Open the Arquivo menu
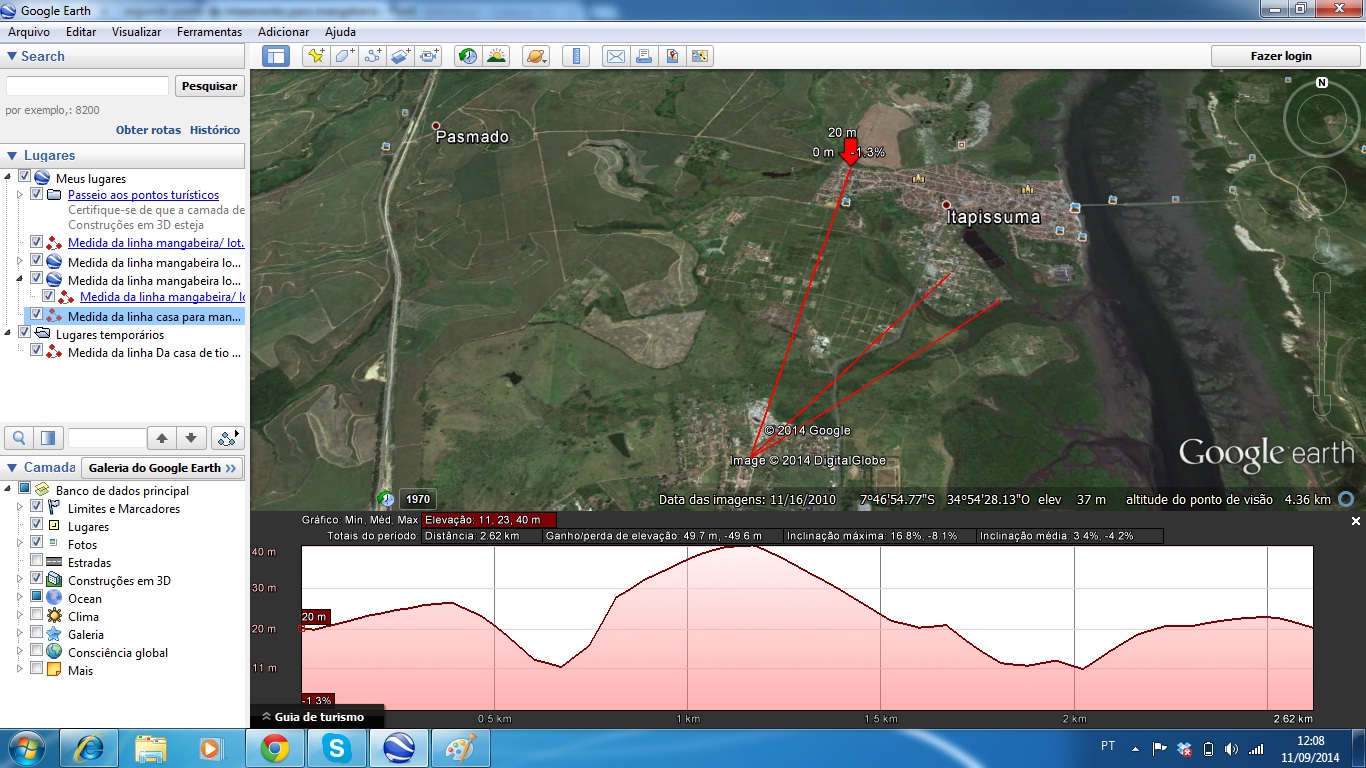 pyautogui.click(x=29, y=32)
